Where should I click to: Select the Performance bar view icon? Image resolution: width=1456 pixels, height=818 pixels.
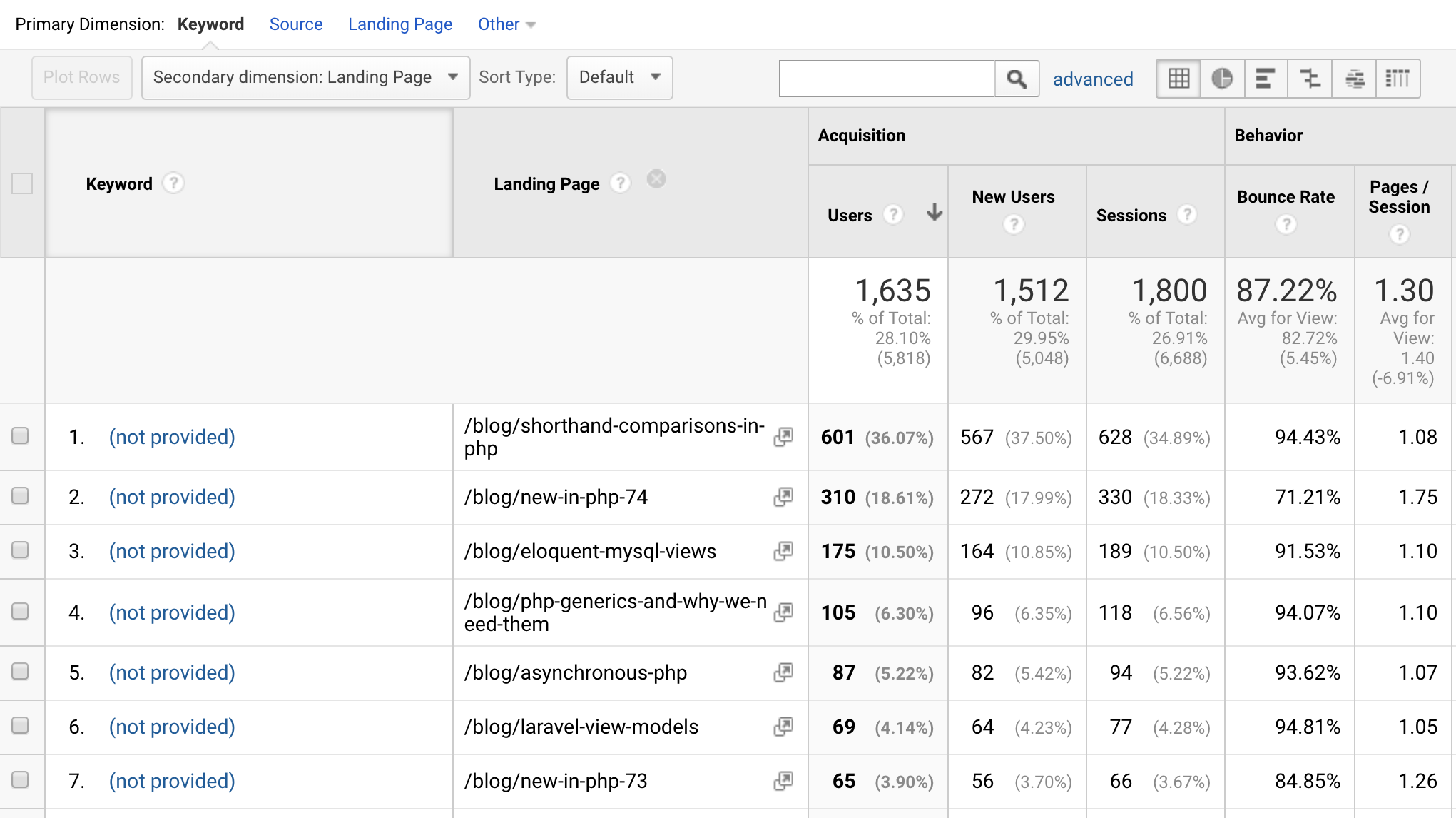click(x=1265, y=79)
